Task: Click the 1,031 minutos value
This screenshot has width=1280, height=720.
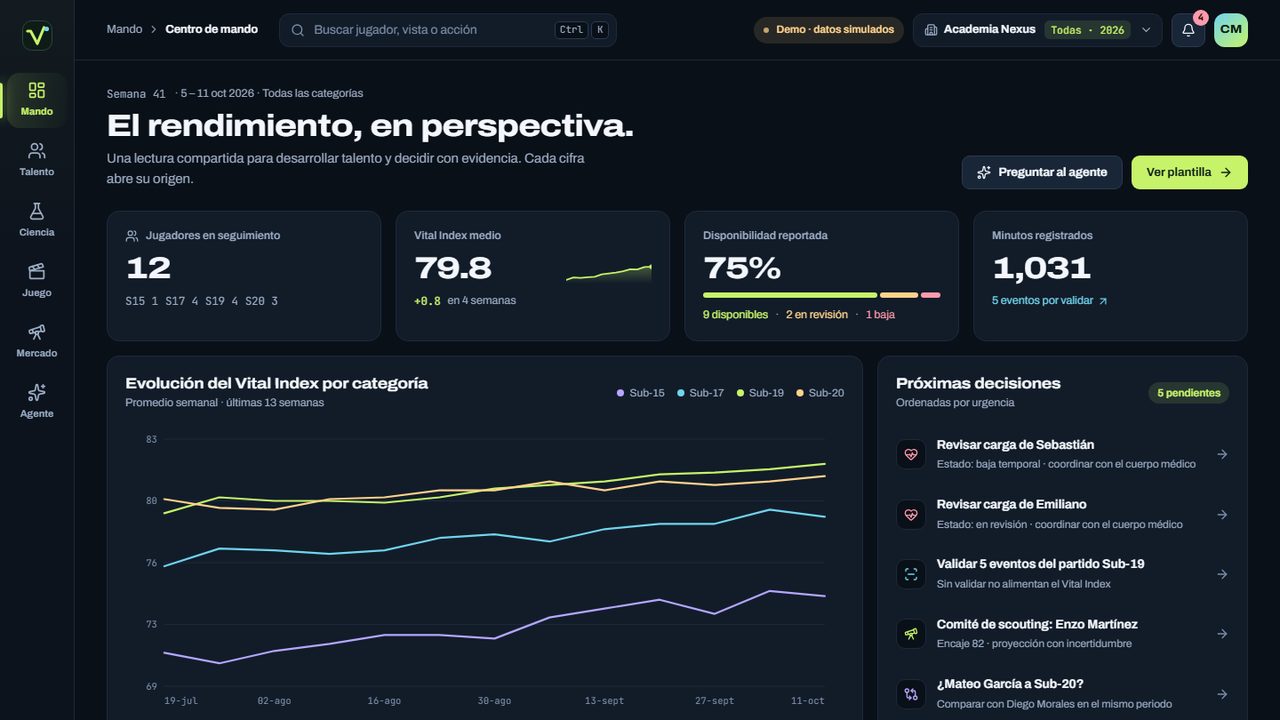Action: point(1041,268)
